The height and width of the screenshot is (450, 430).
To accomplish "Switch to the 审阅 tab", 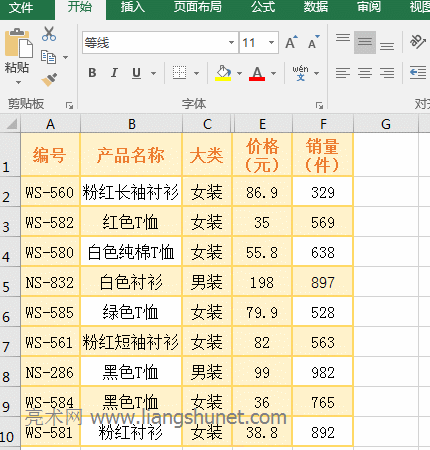I will click(x=369, y=7).
